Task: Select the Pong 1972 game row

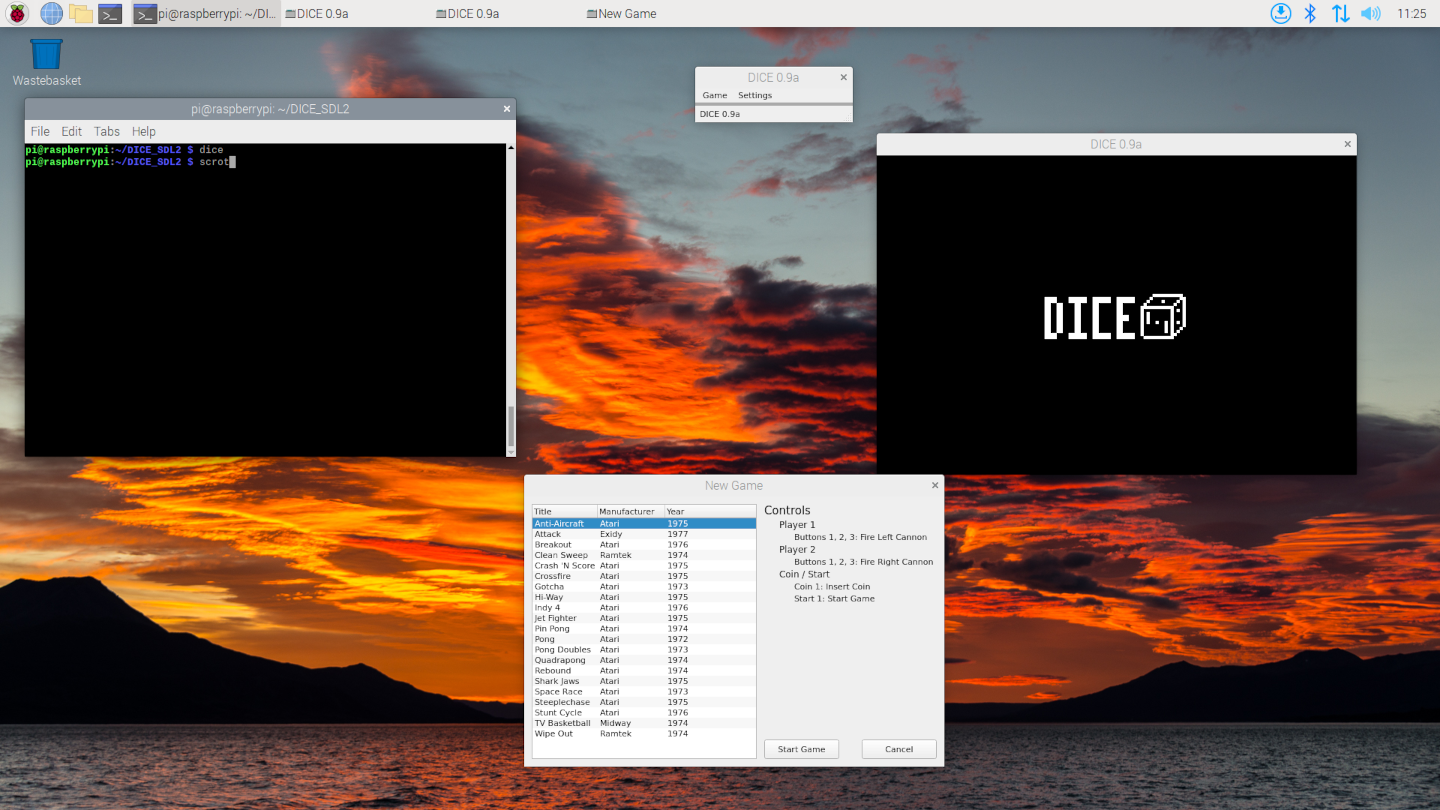Action: click(x=644, y=639)
